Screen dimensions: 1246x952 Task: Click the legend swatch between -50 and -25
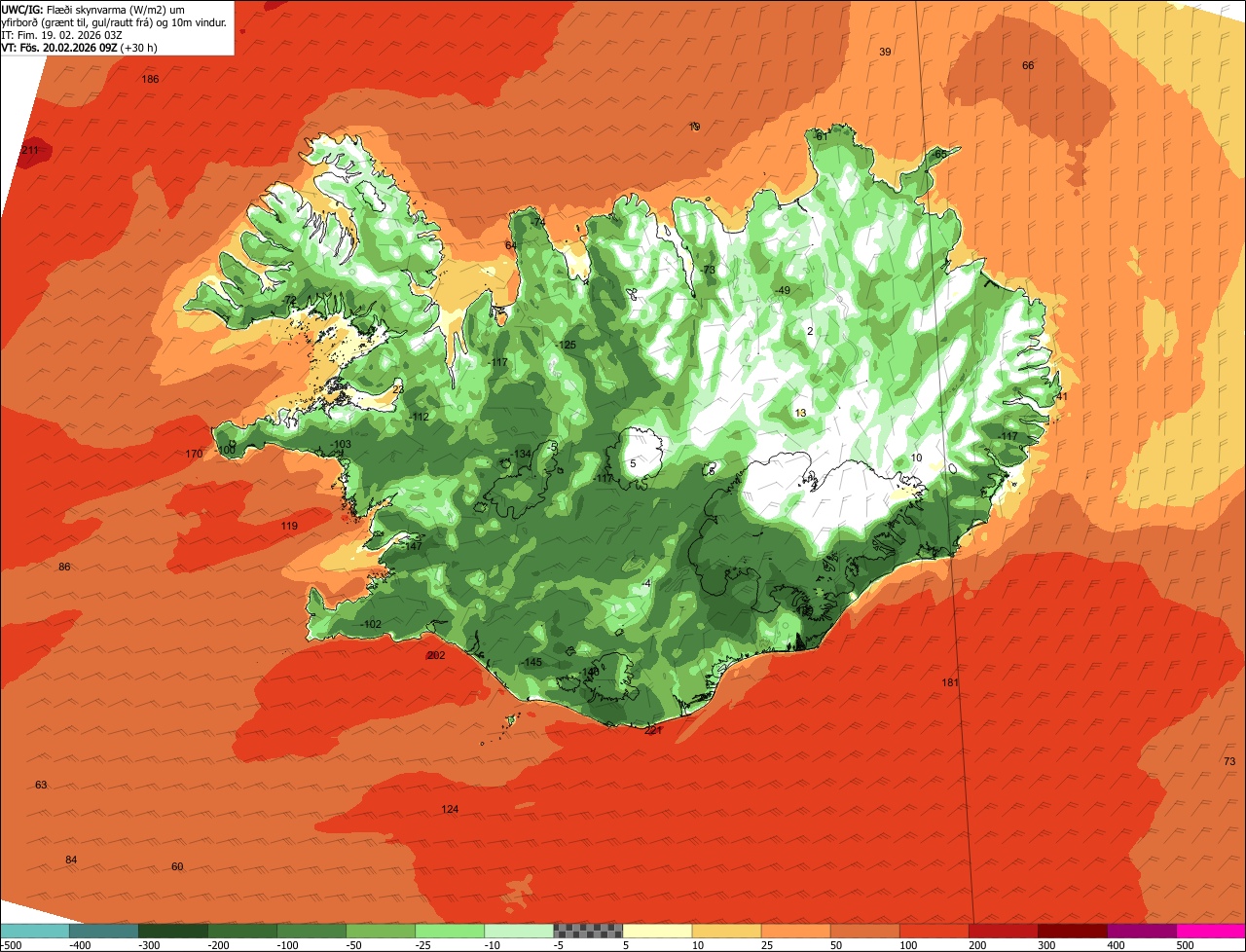coord(381,931)
